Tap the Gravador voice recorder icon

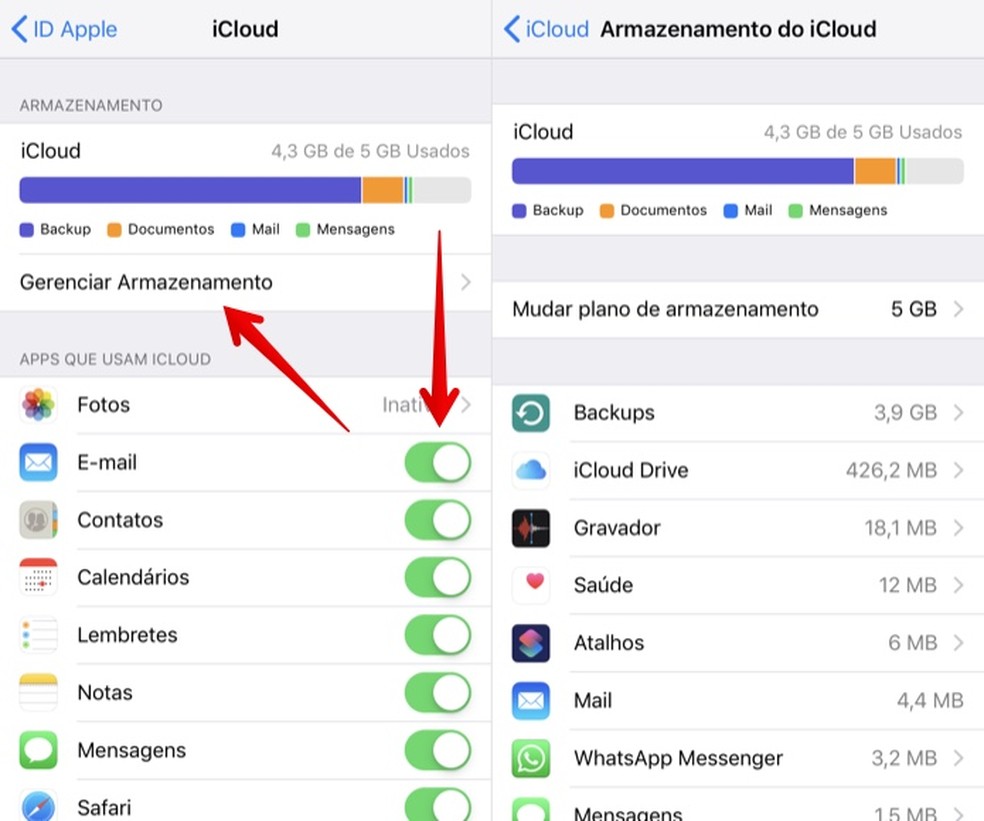(x=531, y=528)
